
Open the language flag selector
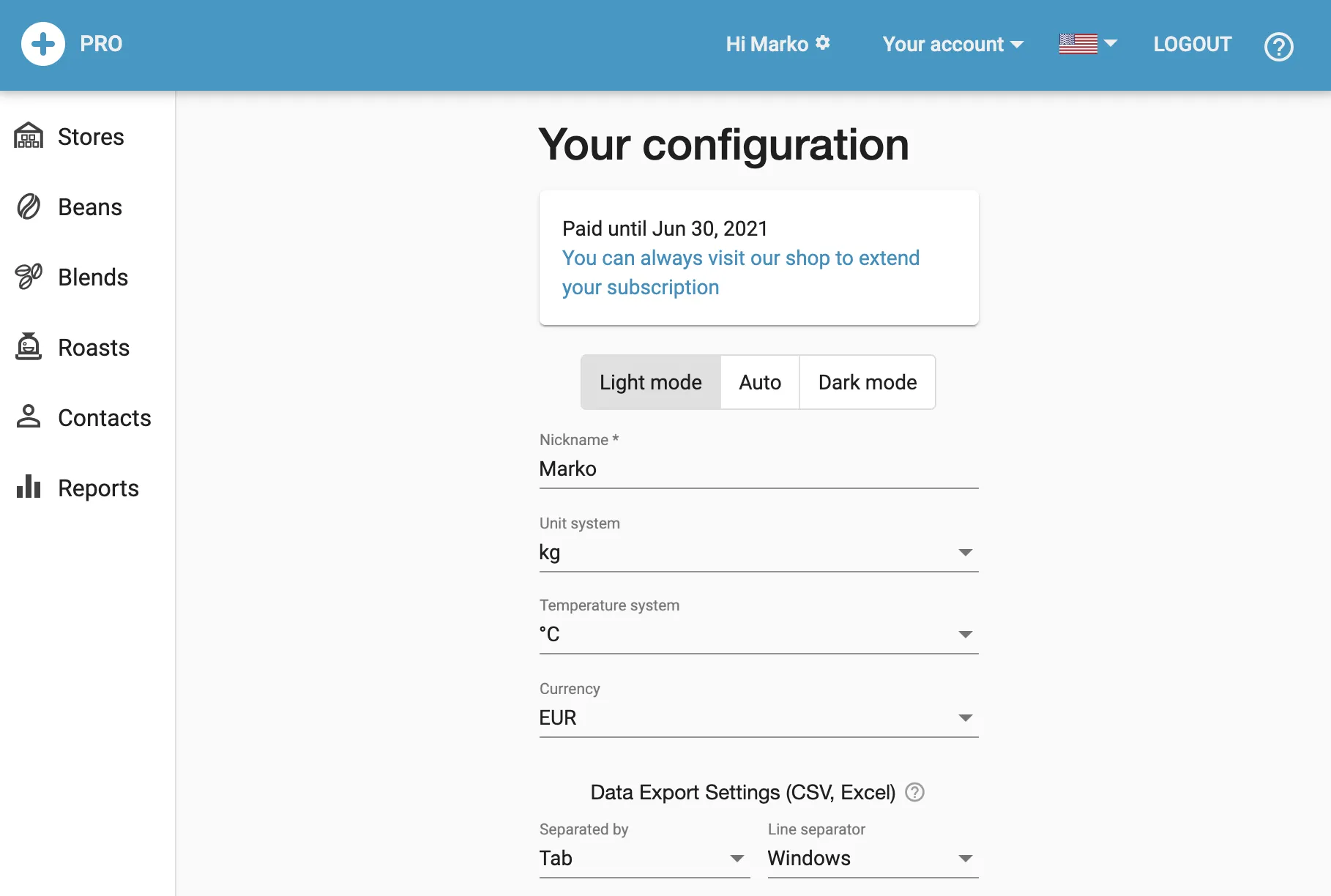[1087, 44]
